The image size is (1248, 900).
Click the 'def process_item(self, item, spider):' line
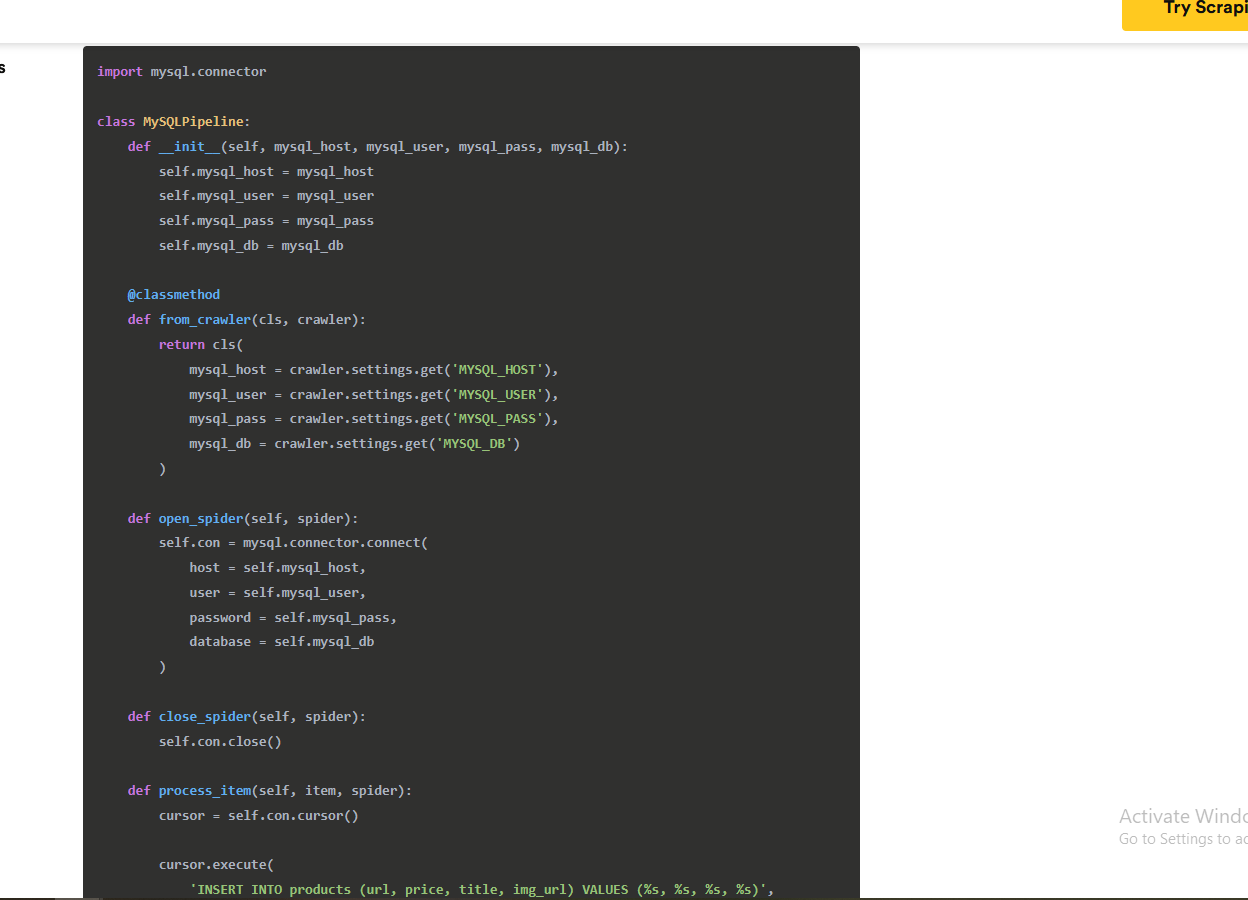coord(270,791)
